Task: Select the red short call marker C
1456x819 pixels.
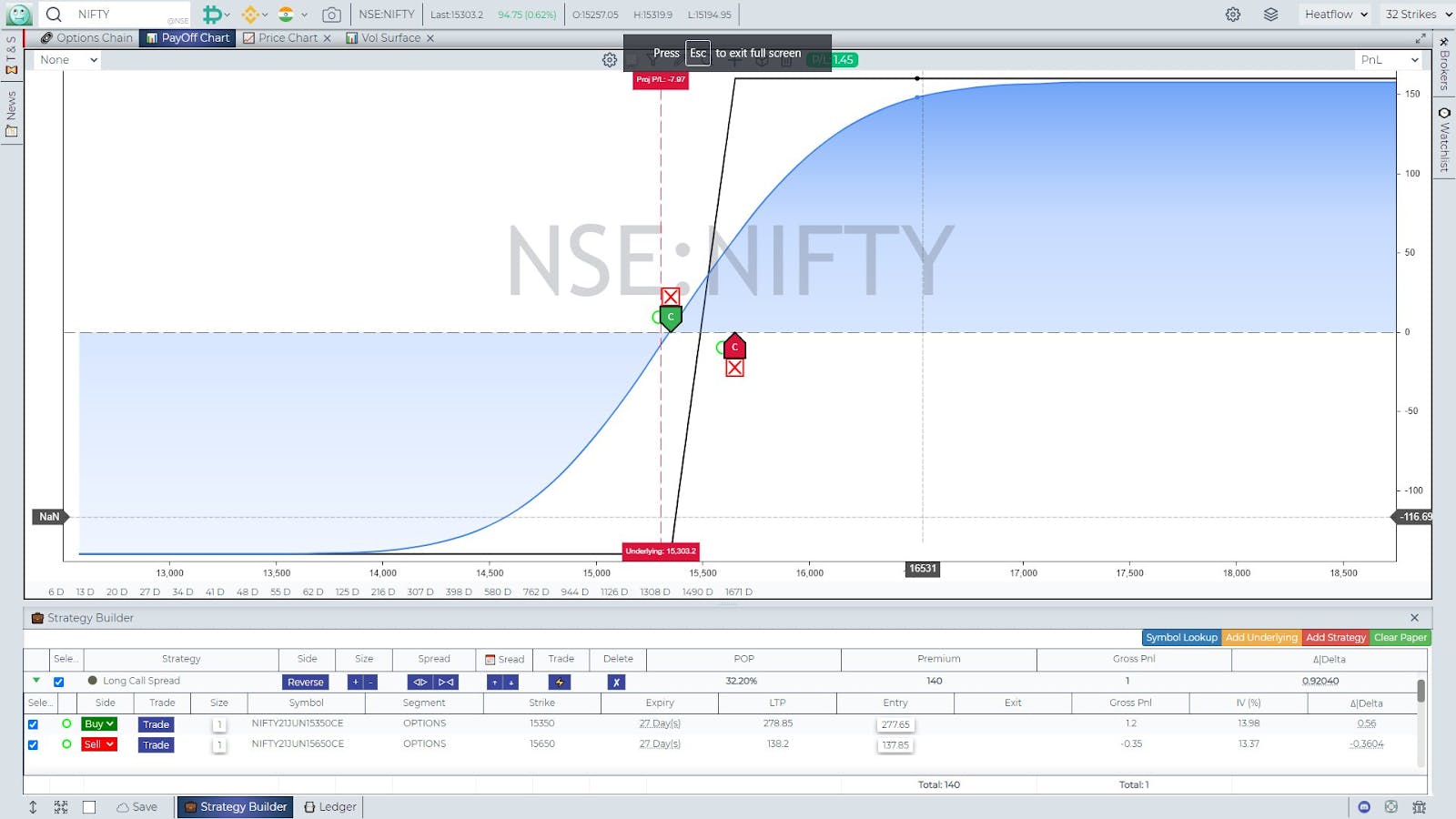Action: pos(734,346)
